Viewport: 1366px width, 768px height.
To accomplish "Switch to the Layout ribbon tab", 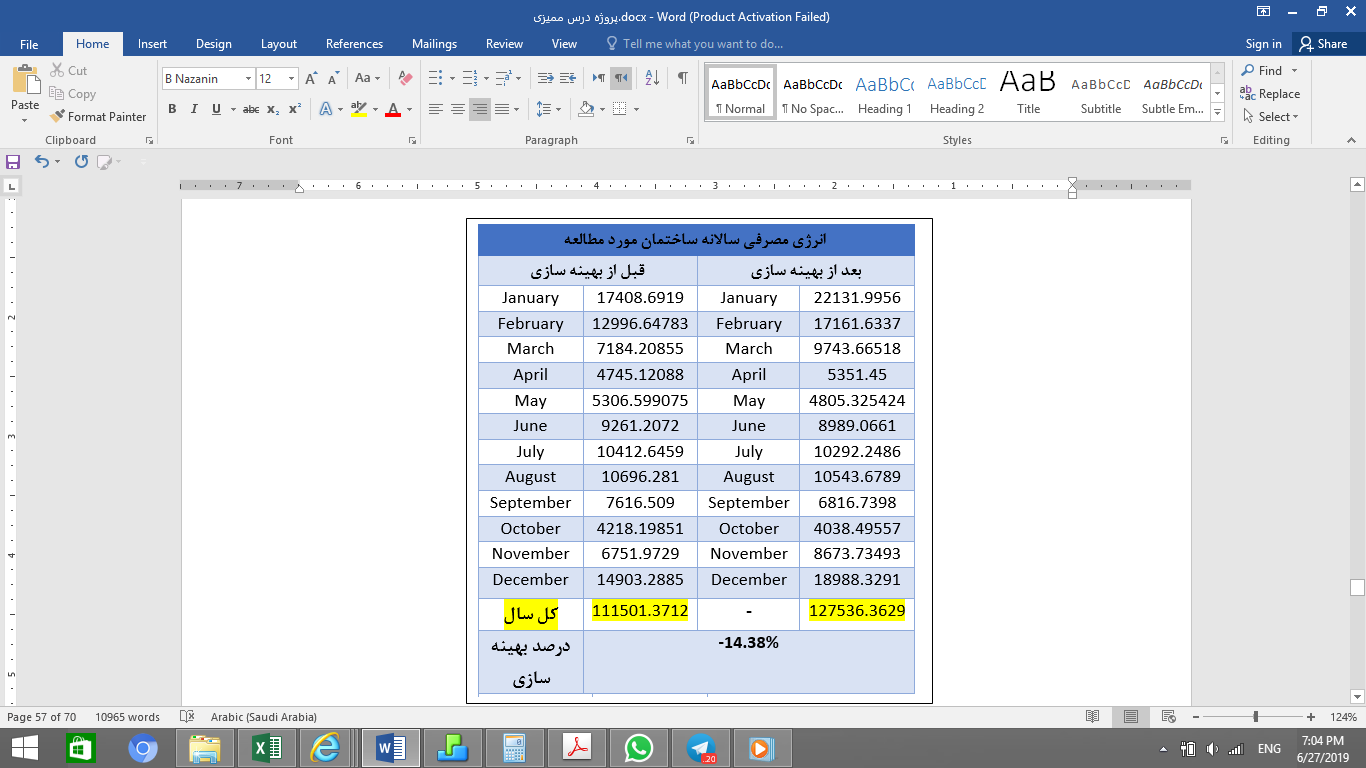I will [279, 44].
